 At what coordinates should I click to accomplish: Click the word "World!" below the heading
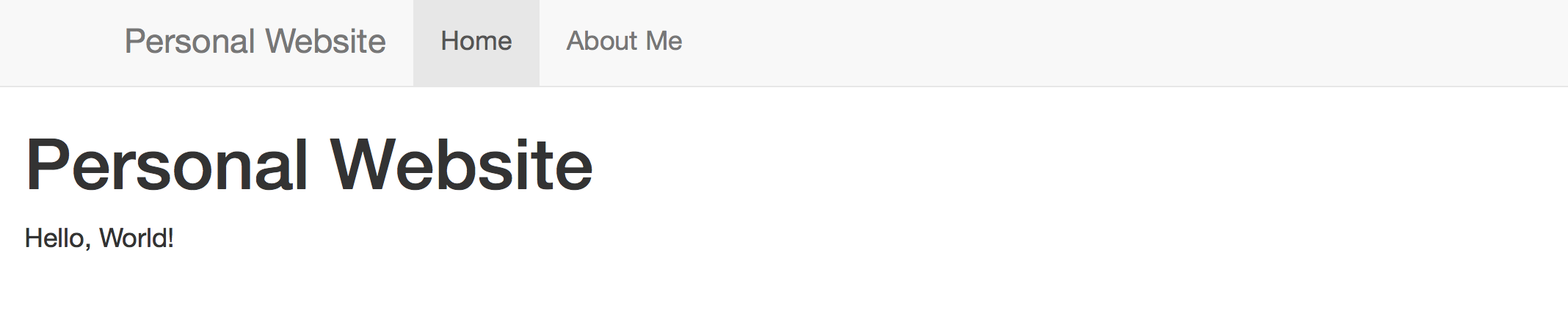[x=137, y=238]
